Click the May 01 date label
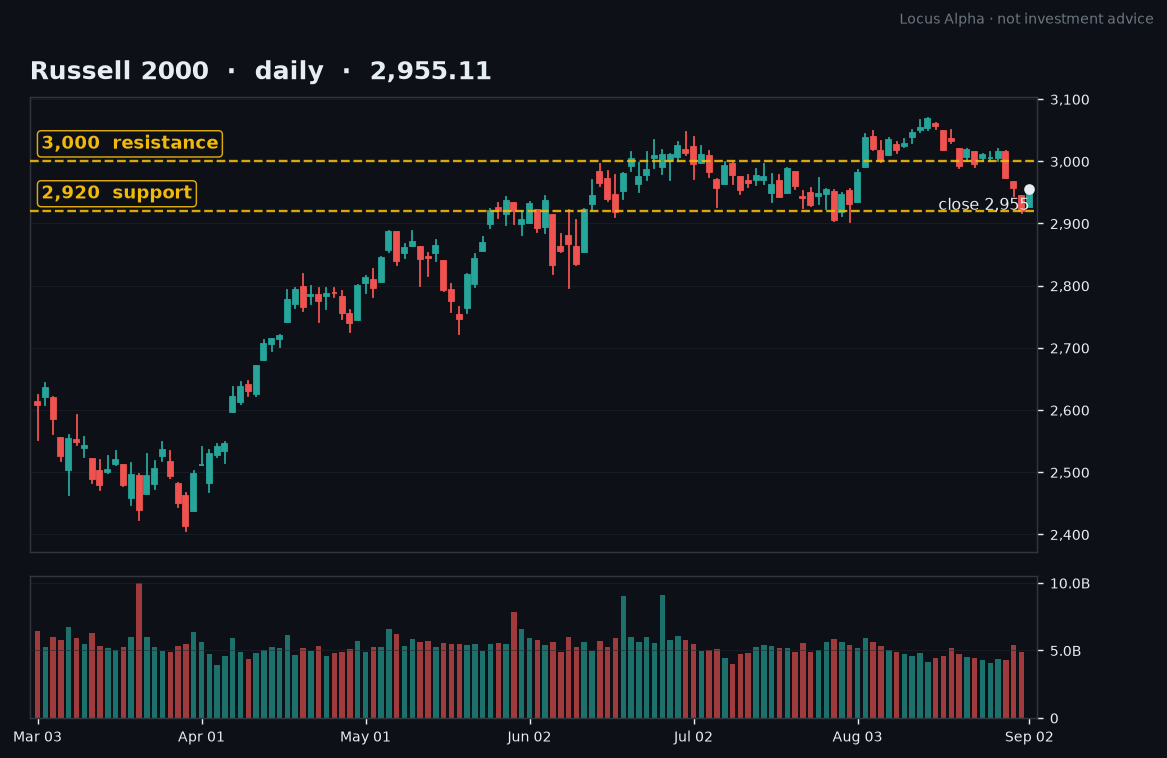 [365, 737]
